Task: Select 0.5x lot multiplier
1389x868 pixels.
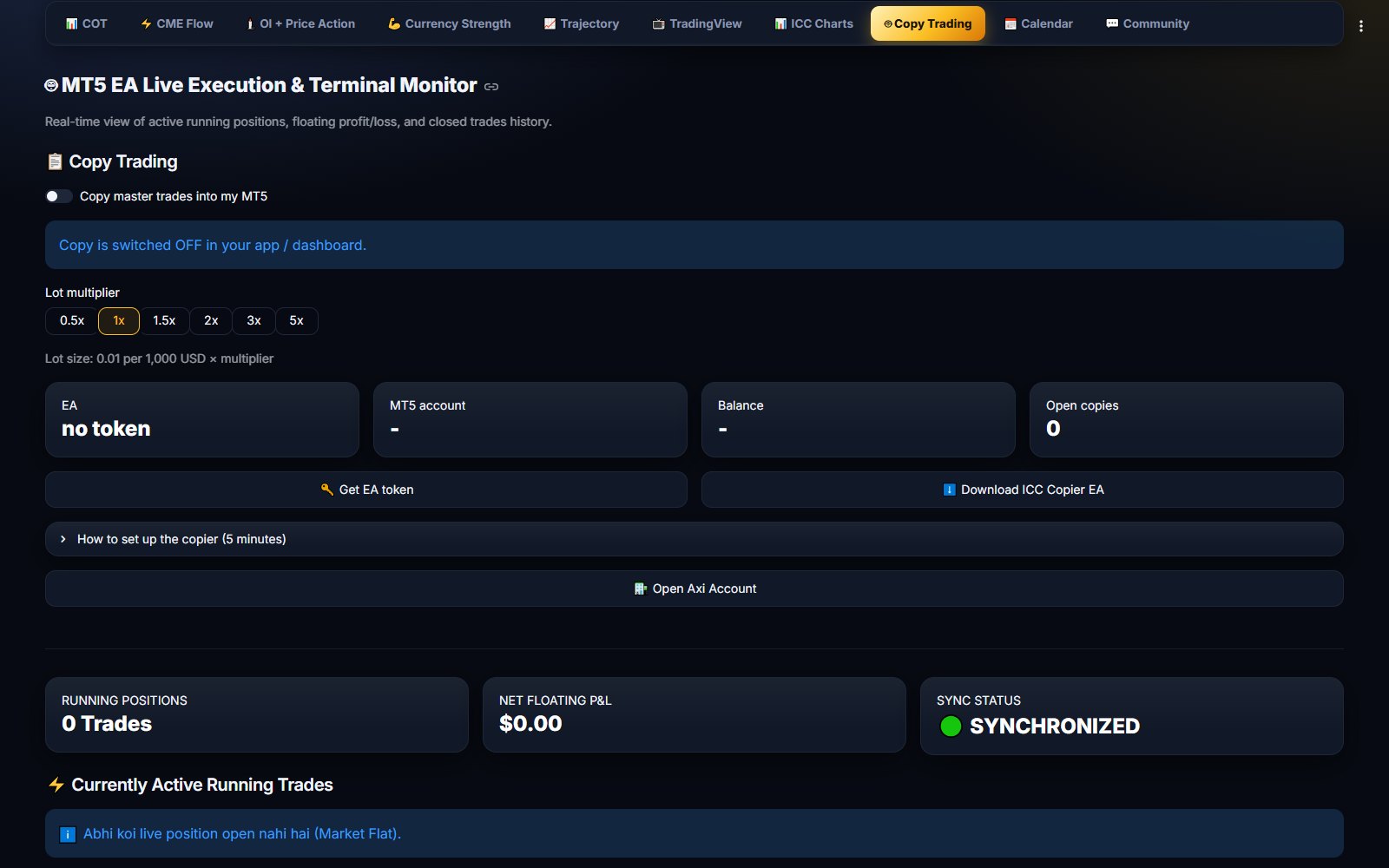Action: [72, 321]
